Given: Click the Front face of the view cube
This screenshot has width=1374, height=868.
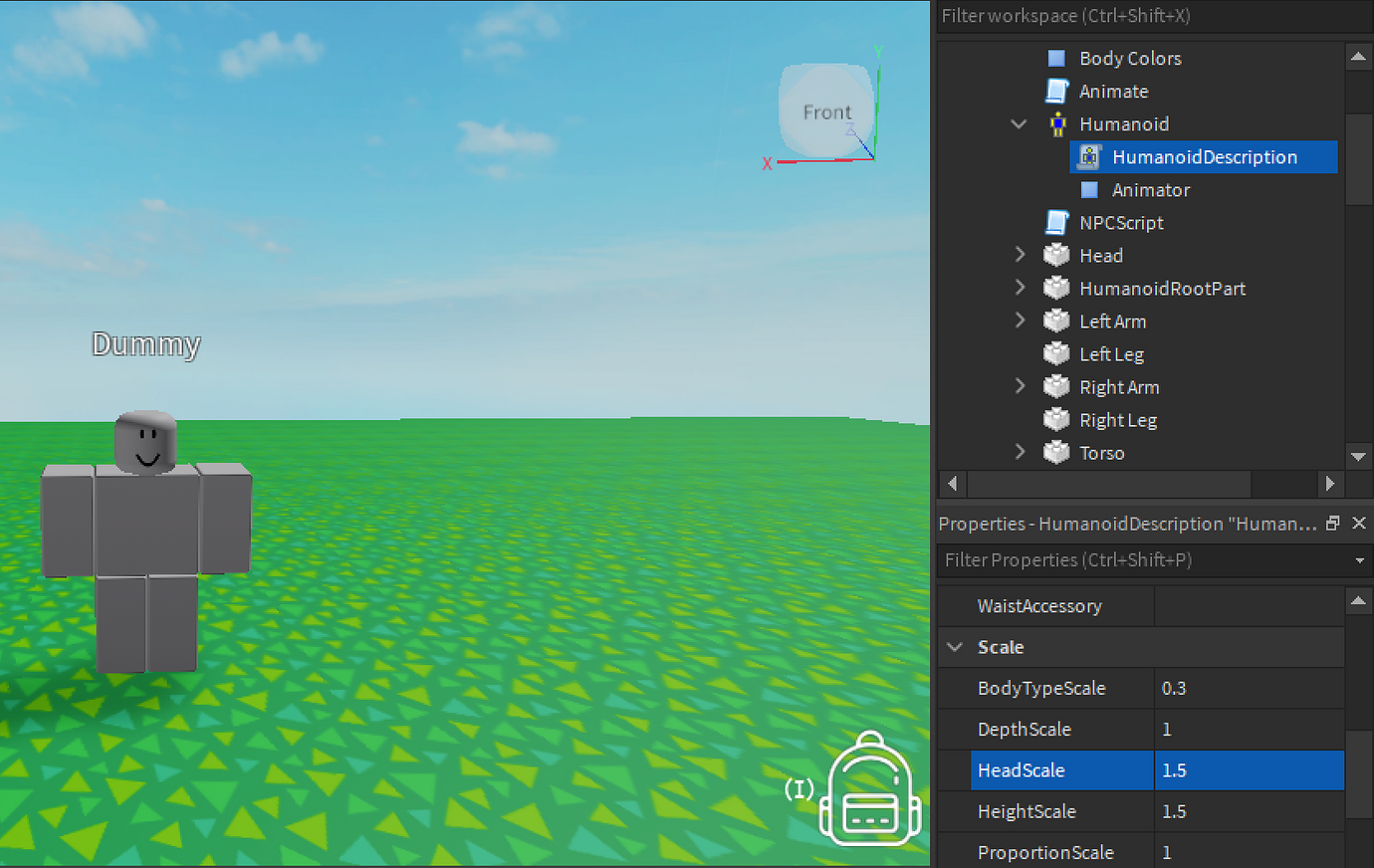Looking at the screenshot, I should [x=826, y=111].
